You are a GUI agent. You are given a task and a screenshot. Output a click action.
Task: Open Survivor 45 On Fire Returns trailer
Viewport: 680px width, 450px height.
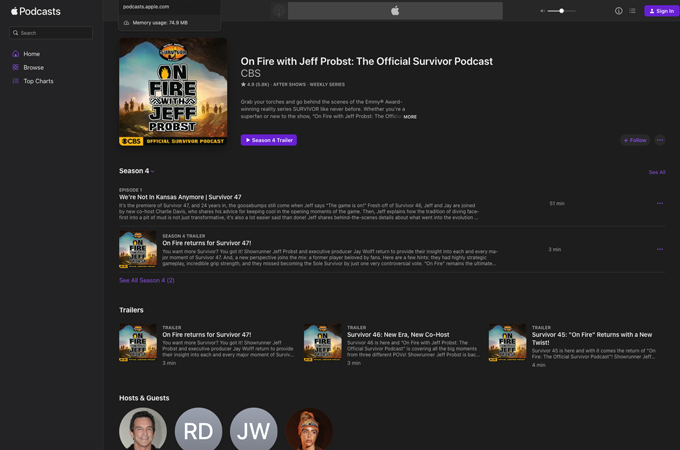click(x=592, y=339)
